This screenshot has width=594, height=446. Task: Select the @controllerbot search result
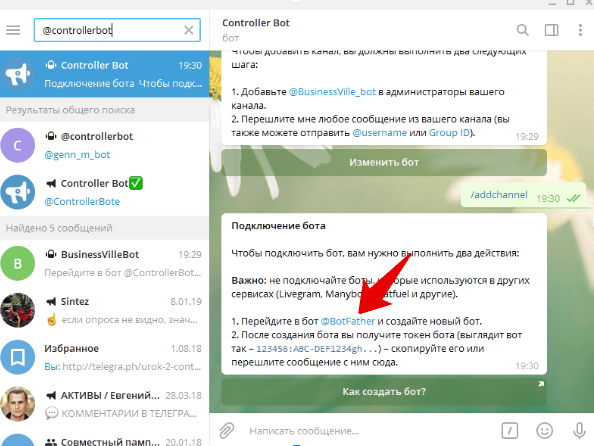point(104,145)
